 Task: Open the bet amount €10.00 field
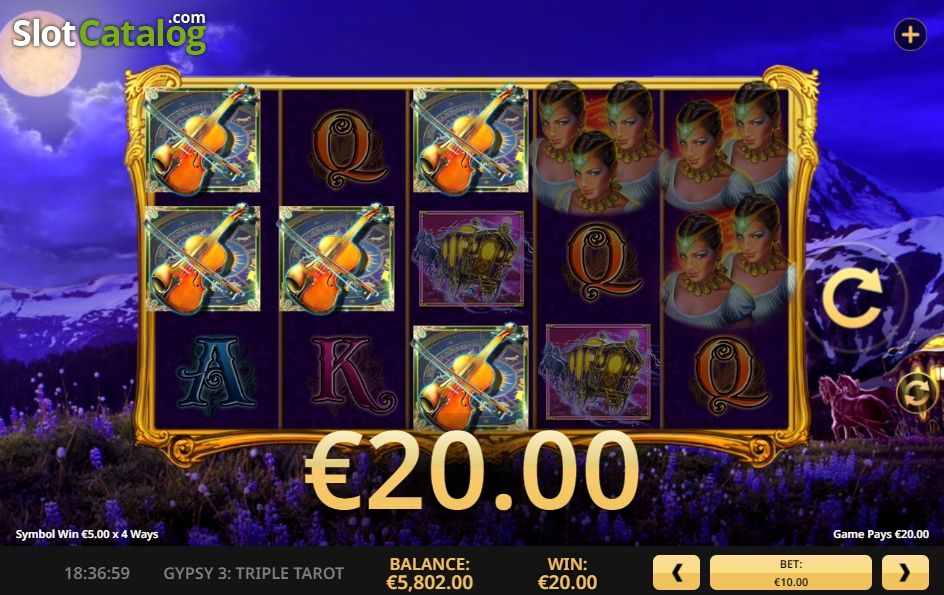[x=790, y=573]
